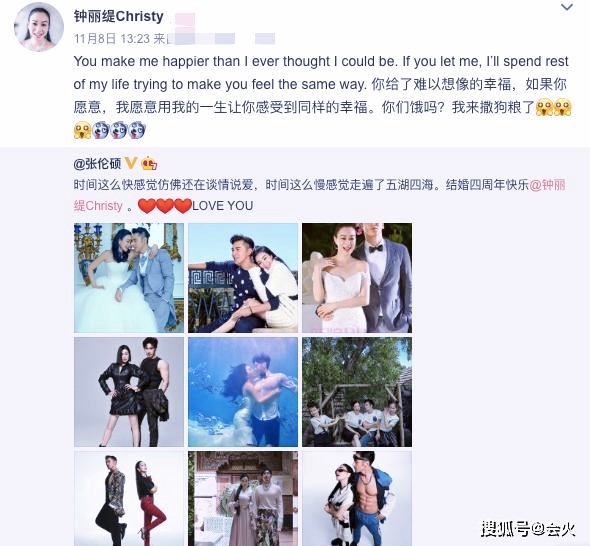Viewport: 590px width, 546px height.
Task: Open the white wedding gown photo thumbnail
Action: tap(129, 278)
